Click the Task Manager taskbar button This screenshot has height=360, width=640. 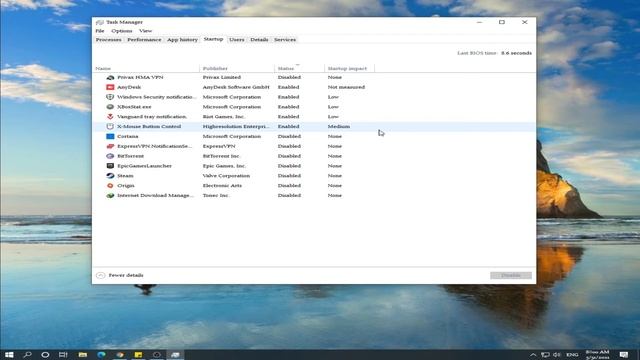click(175, 355)
